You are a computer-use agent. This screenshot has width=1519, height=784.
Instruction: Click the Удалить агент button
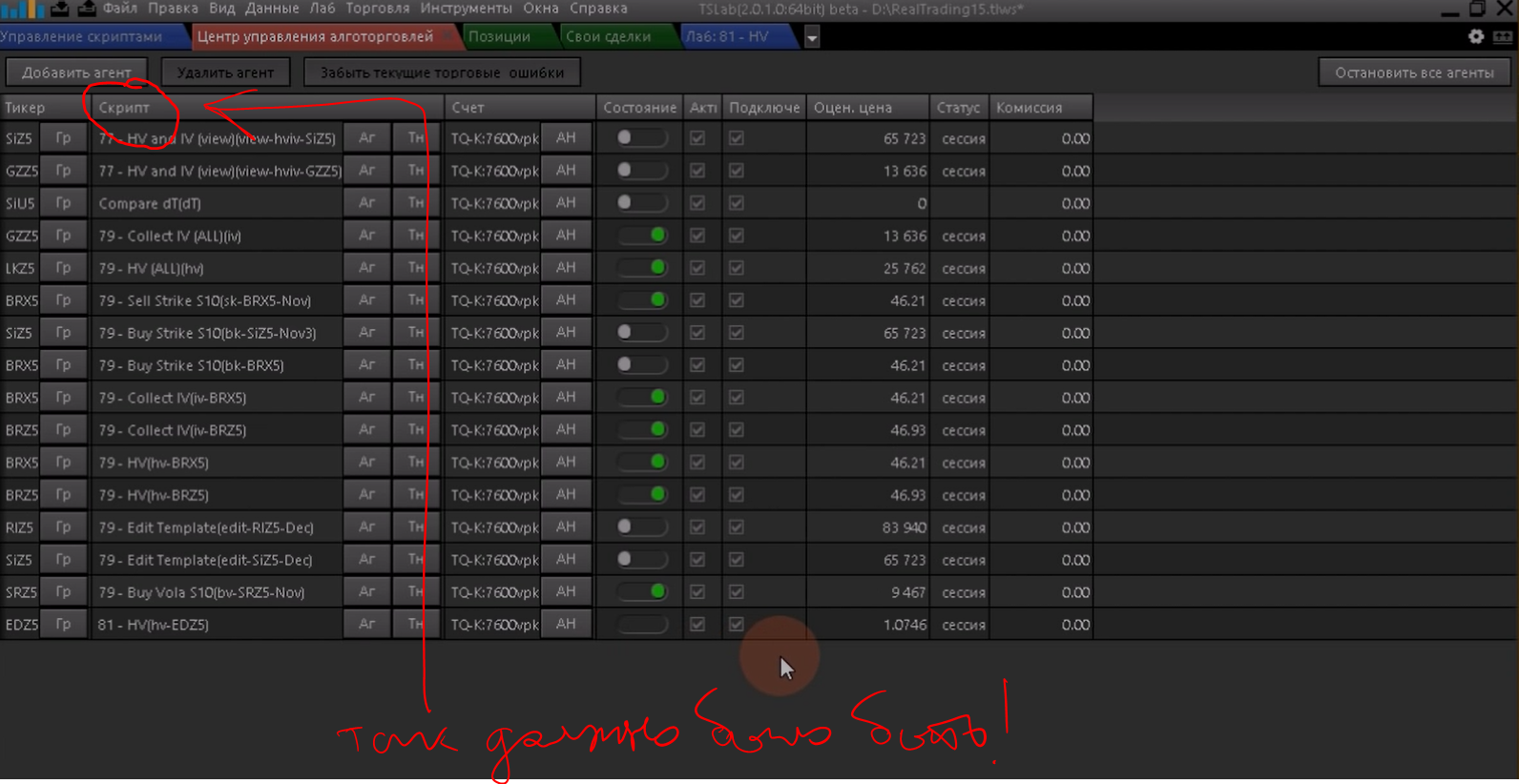pyautogui.click(x=225, y=72)
